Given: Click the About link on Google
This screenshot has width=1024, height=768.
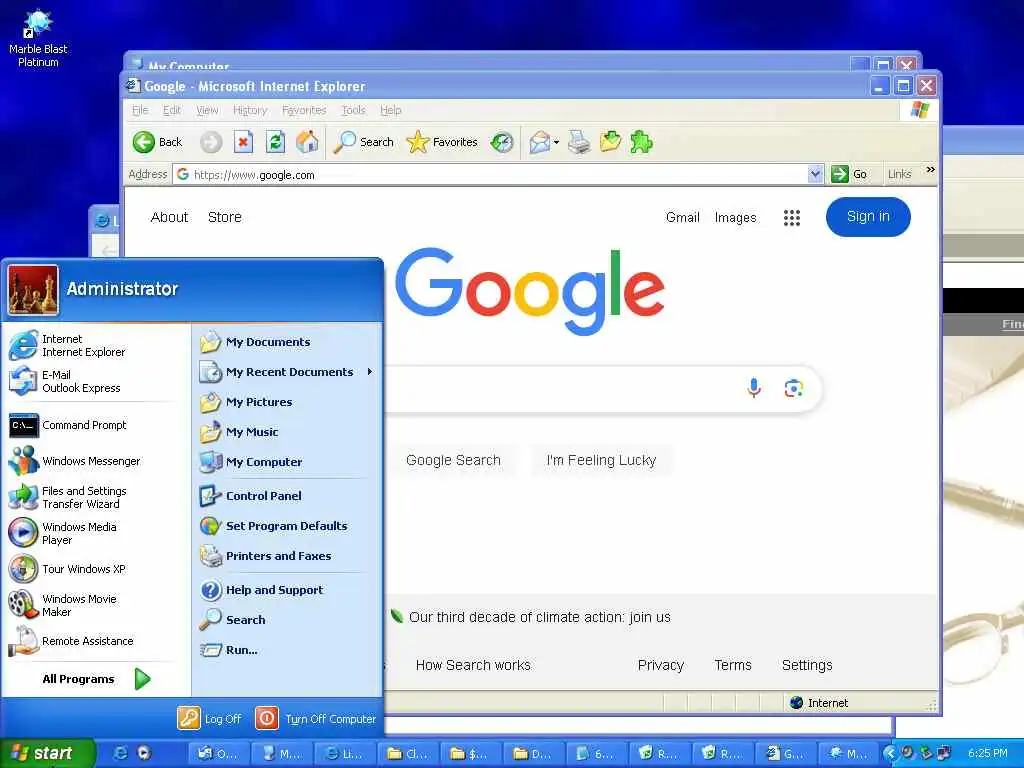Looking at the screenshot, I should pos(169,217).
